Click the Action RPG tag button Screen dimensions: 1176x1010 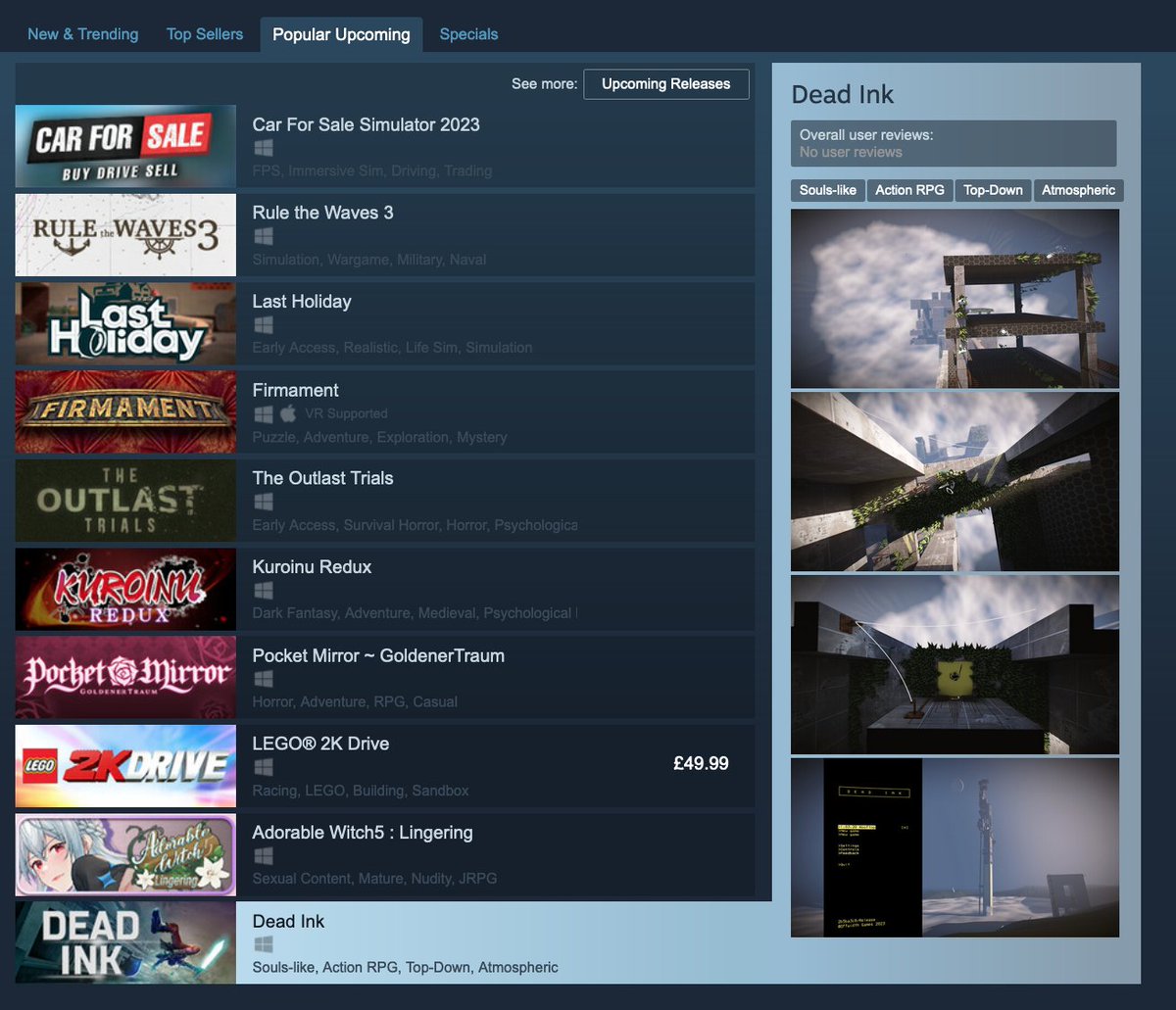click(x=909, y=190)
